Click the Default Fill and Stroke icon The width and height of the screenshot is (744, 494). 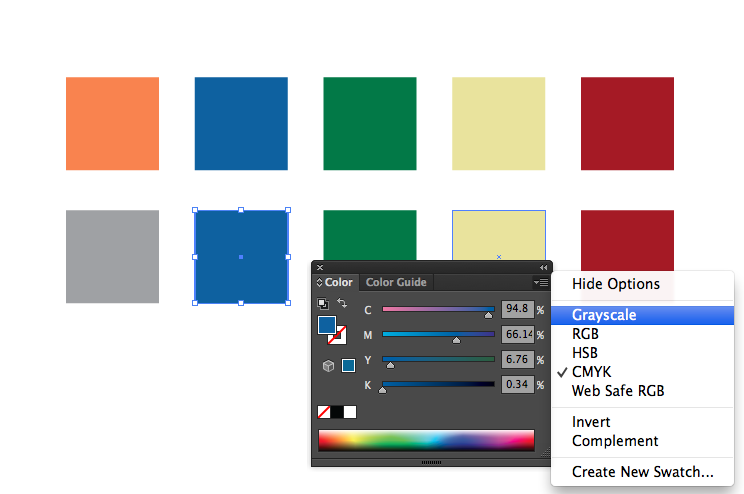coord(323,304)
